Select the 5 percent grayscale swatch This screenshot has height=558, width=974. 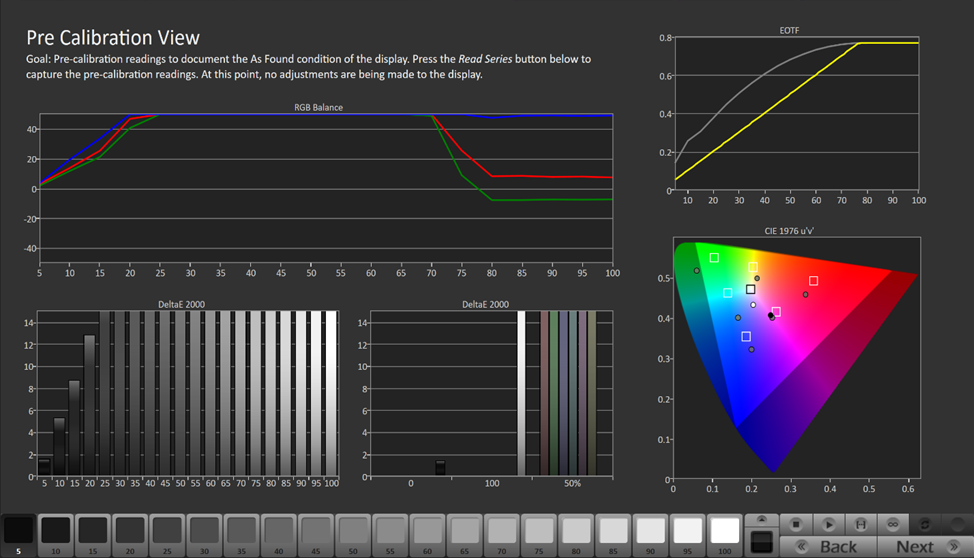pyautogui.click(x=19, y=535)
